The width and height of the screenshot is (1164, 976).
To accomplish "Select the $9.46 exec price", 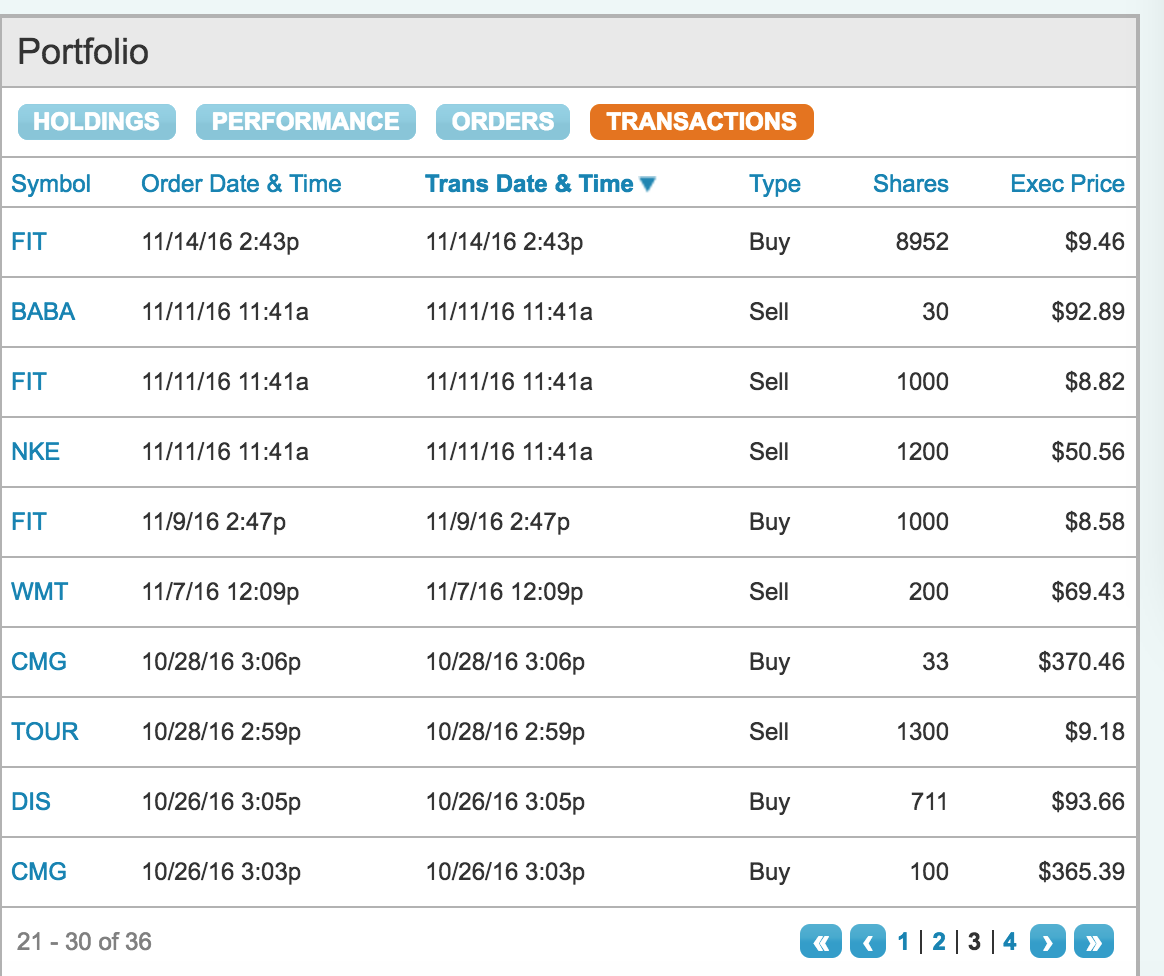I will click(x=1094, y=242).
